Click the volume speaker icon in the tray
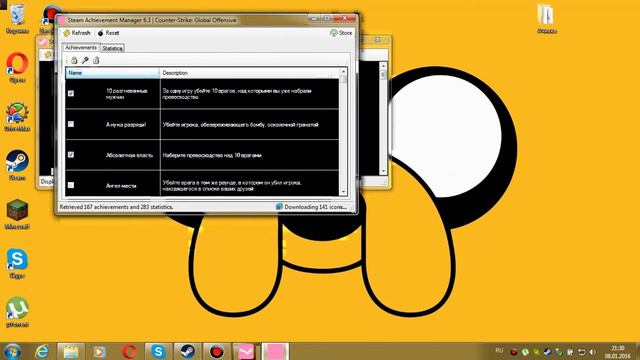 click(592, 352)
